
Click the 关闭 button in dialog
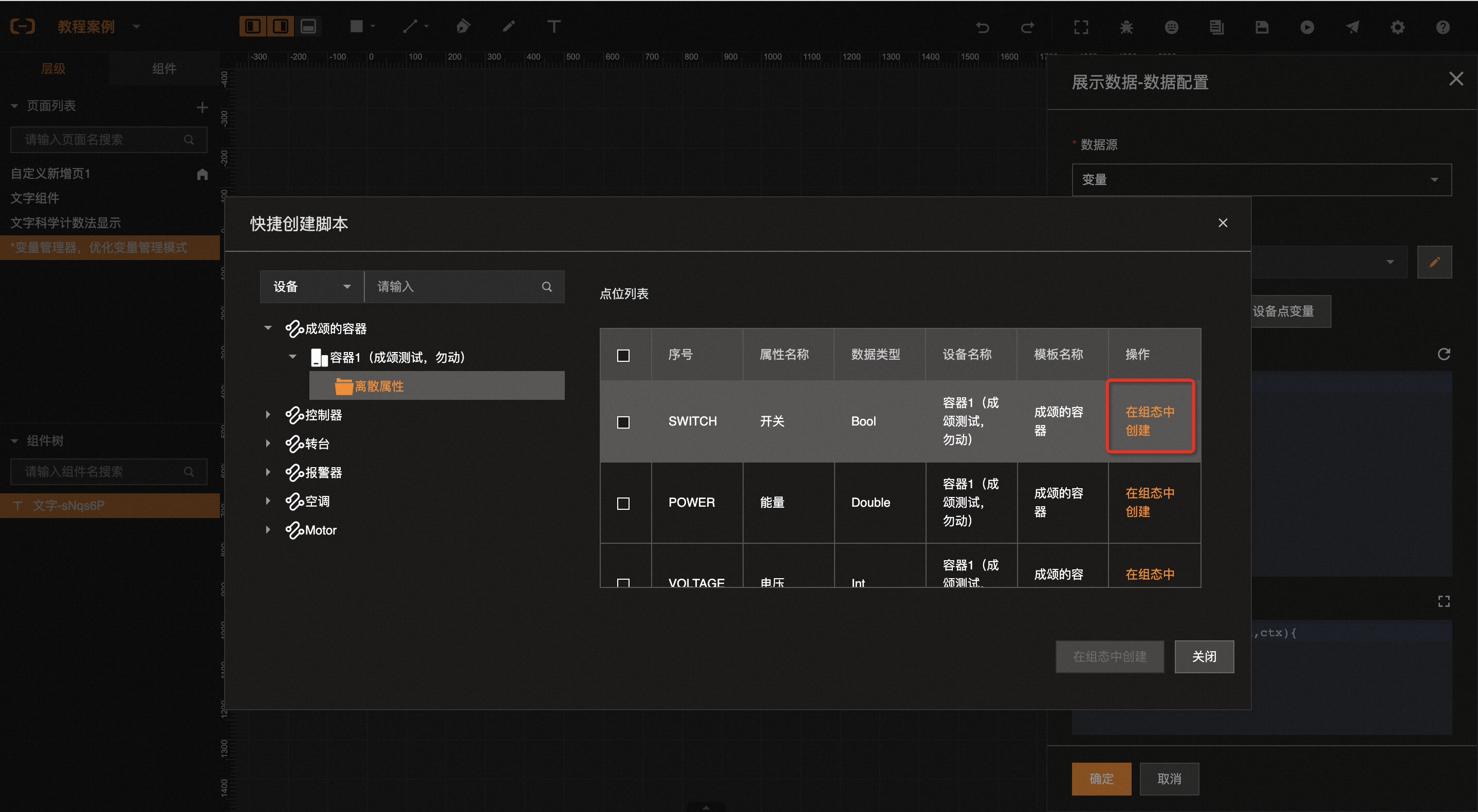[x=1203, y=656]
